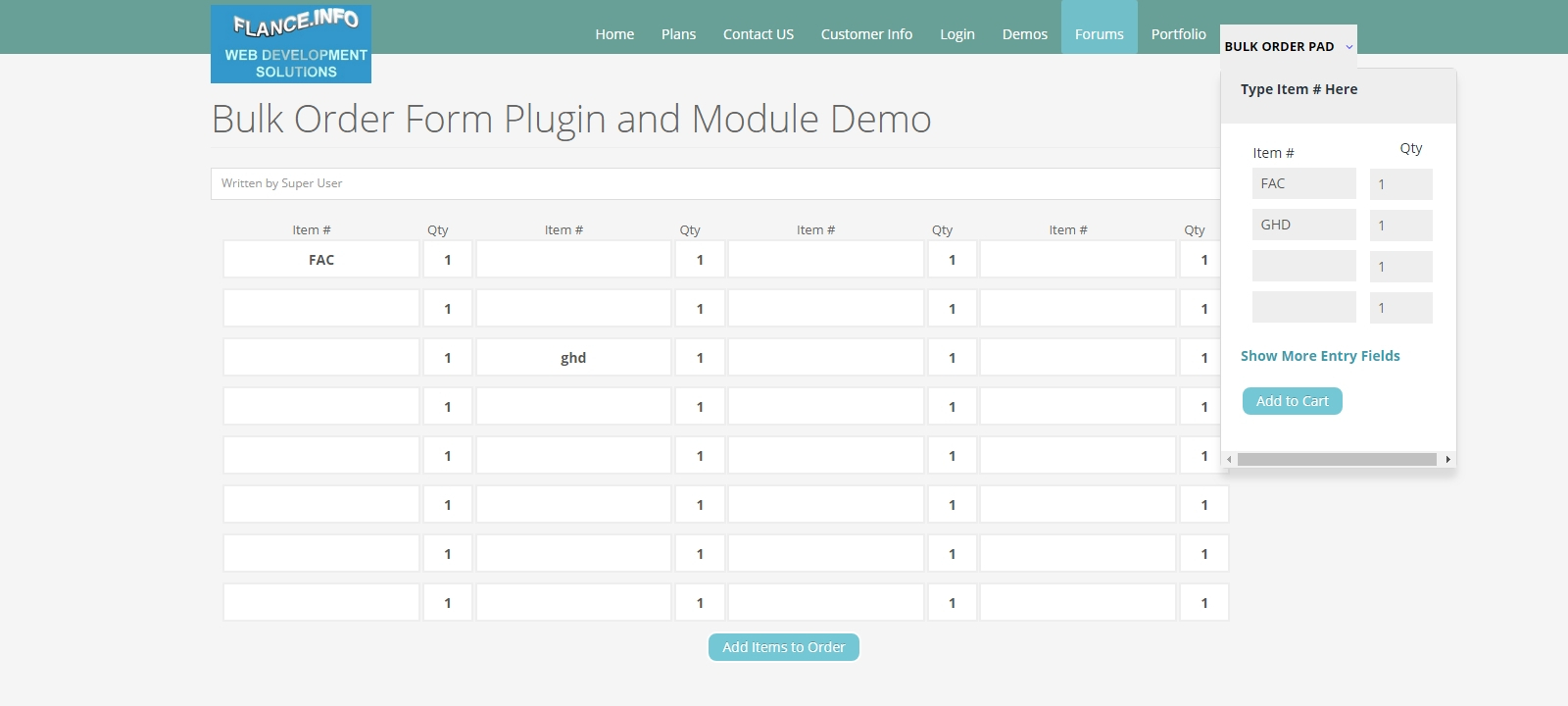Open the Login page

pyautogui.click(x=957, y=33)
